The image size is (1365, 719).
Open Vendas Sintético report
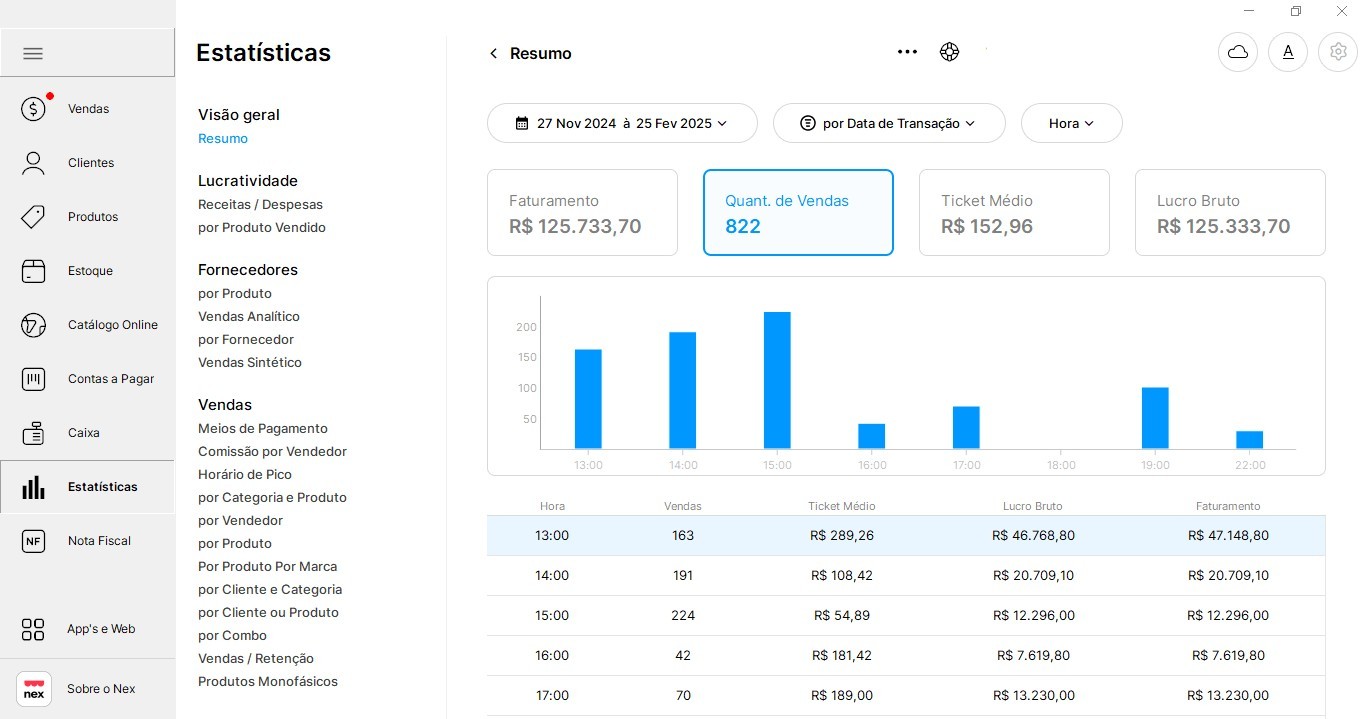point(250,362)
